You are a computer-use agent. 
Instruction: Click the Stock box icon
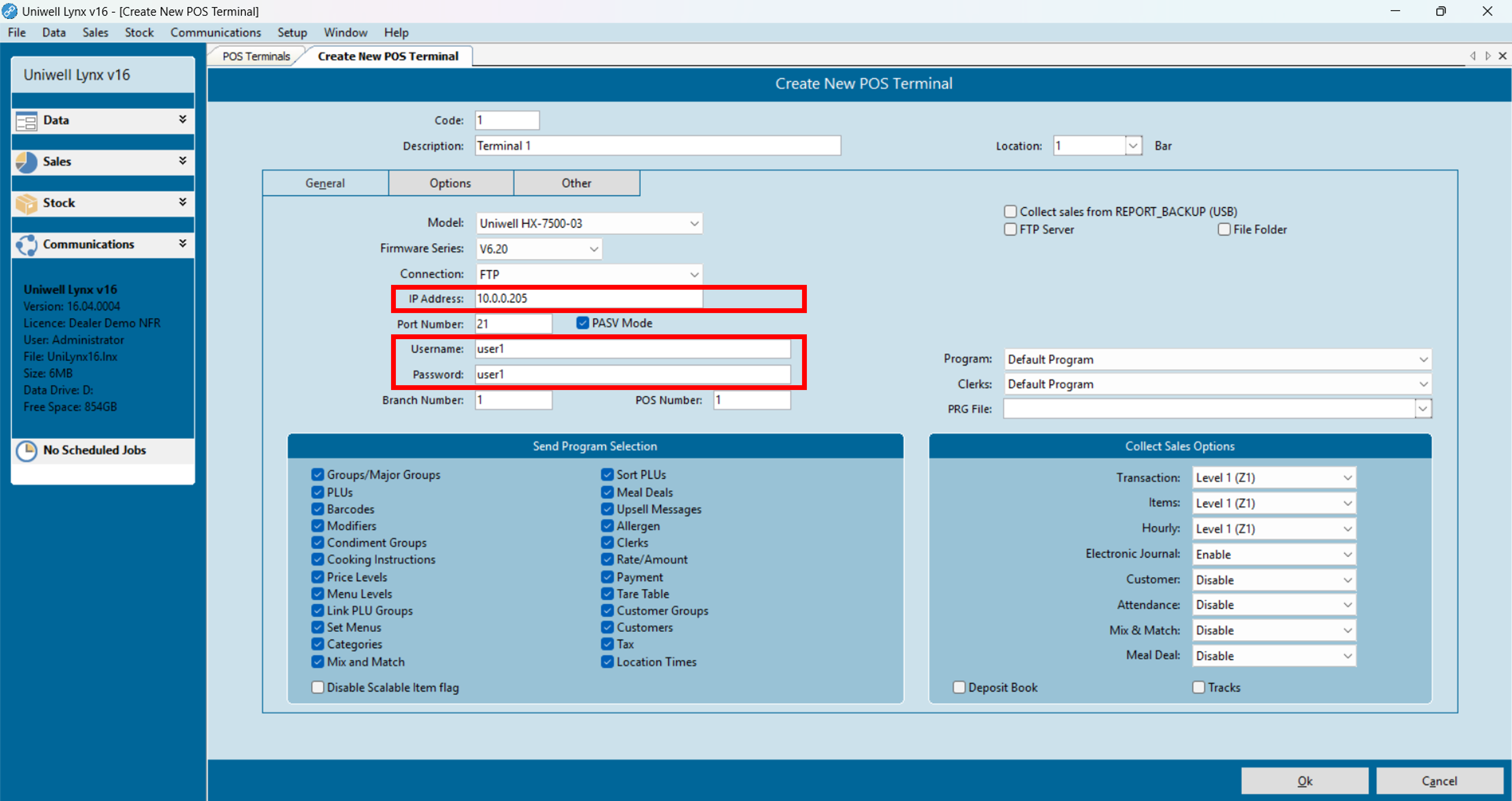point(26,203)
